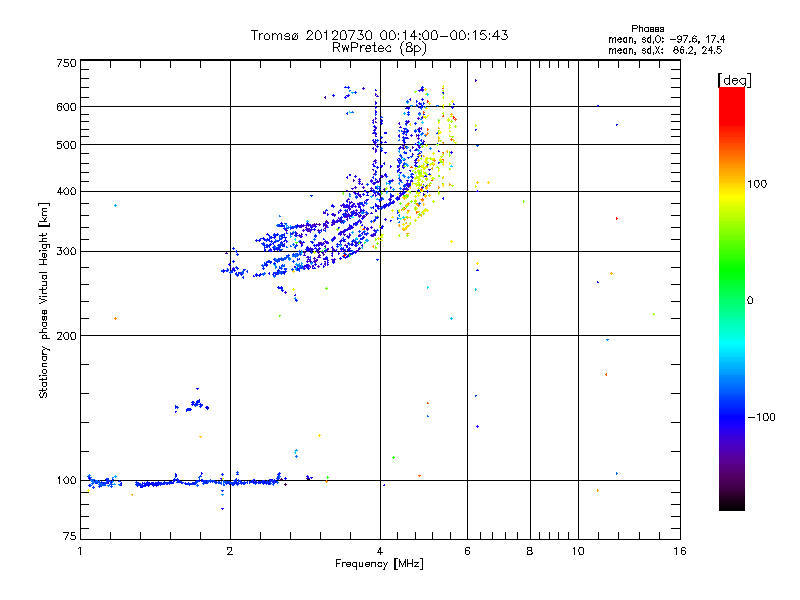800x600 pixels.
Task: Click the x-axis label '2'
Action: 230,551
